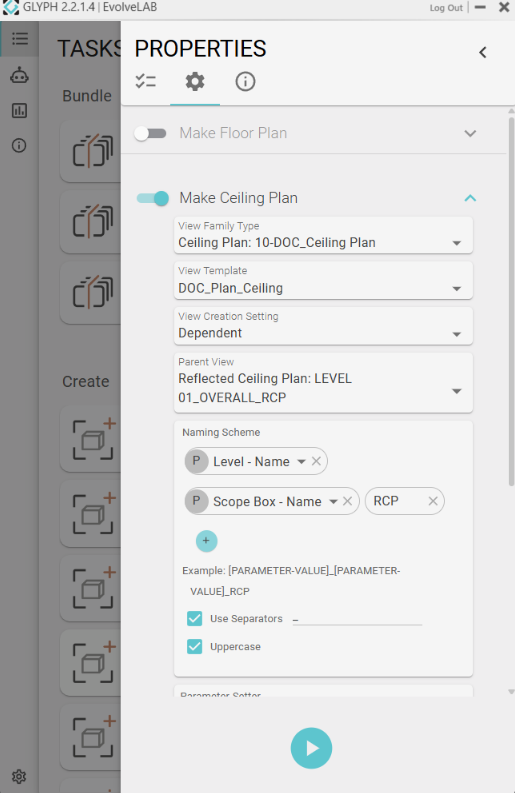This screenshot has height=793, width=515.
Task: Click the sidebar info circle icon
Action: pos(19,146)
